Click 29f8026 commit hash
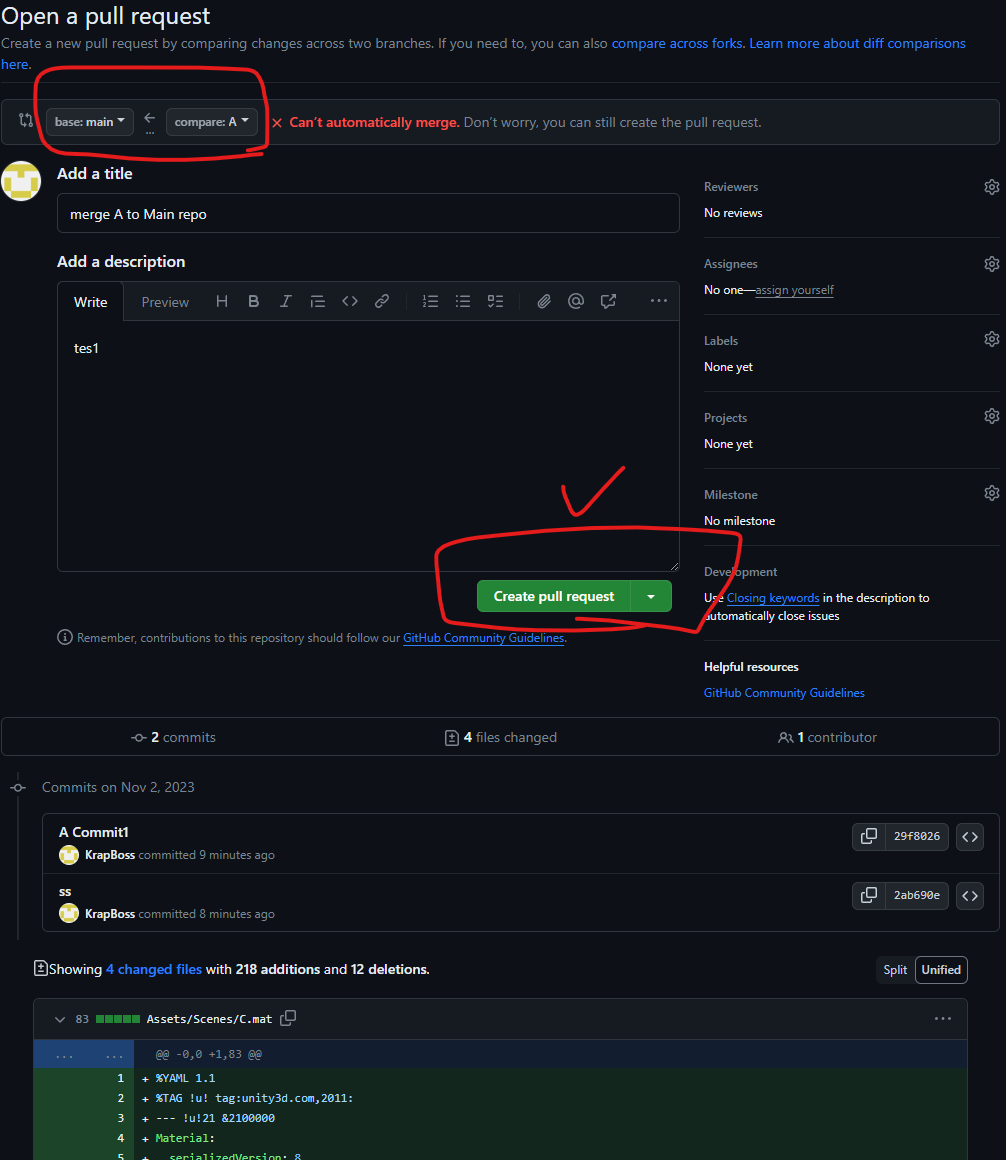 pos(916,837)
